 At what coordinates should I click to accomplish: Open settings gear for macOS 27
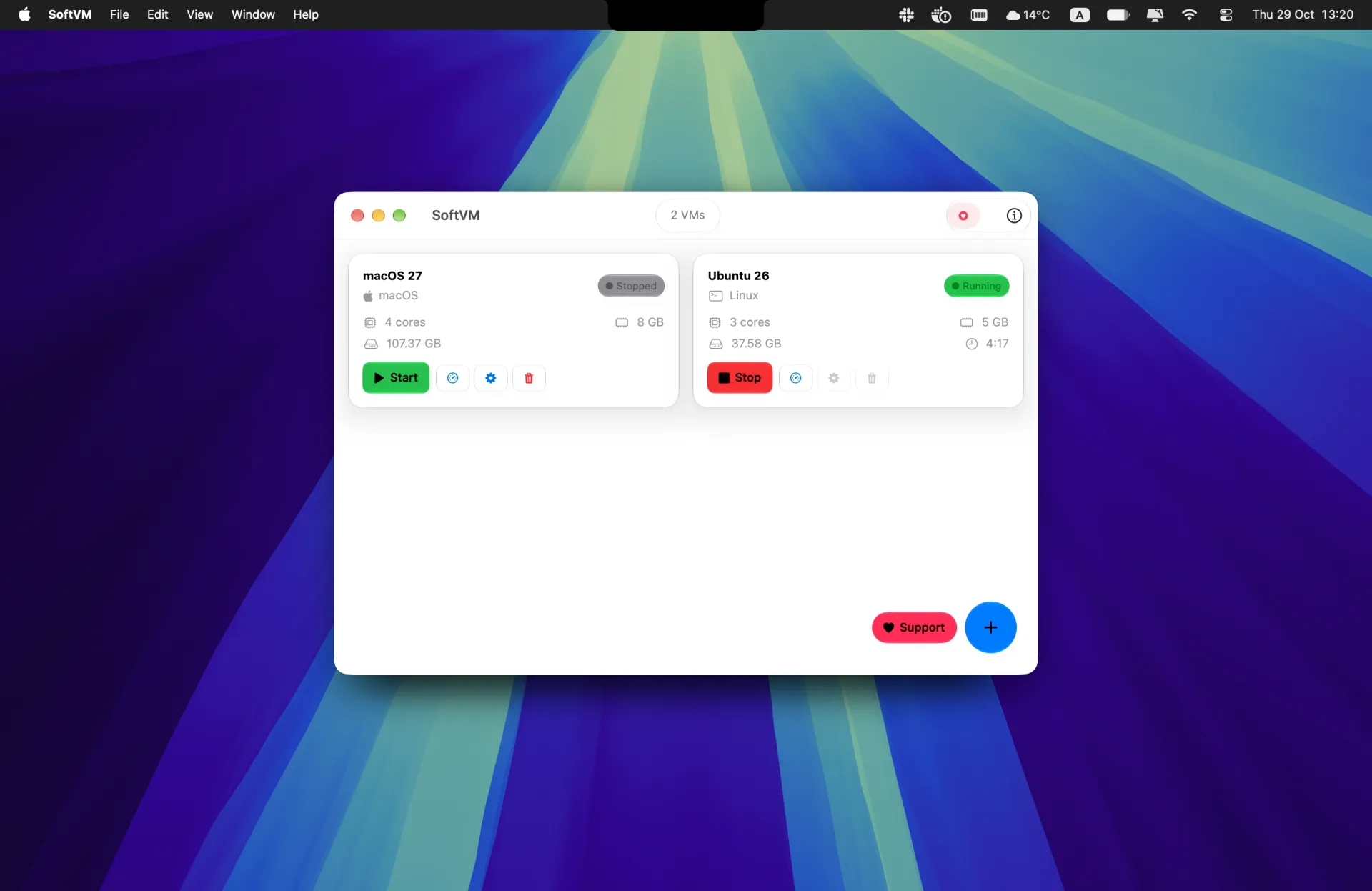click(x=491, y=378)
